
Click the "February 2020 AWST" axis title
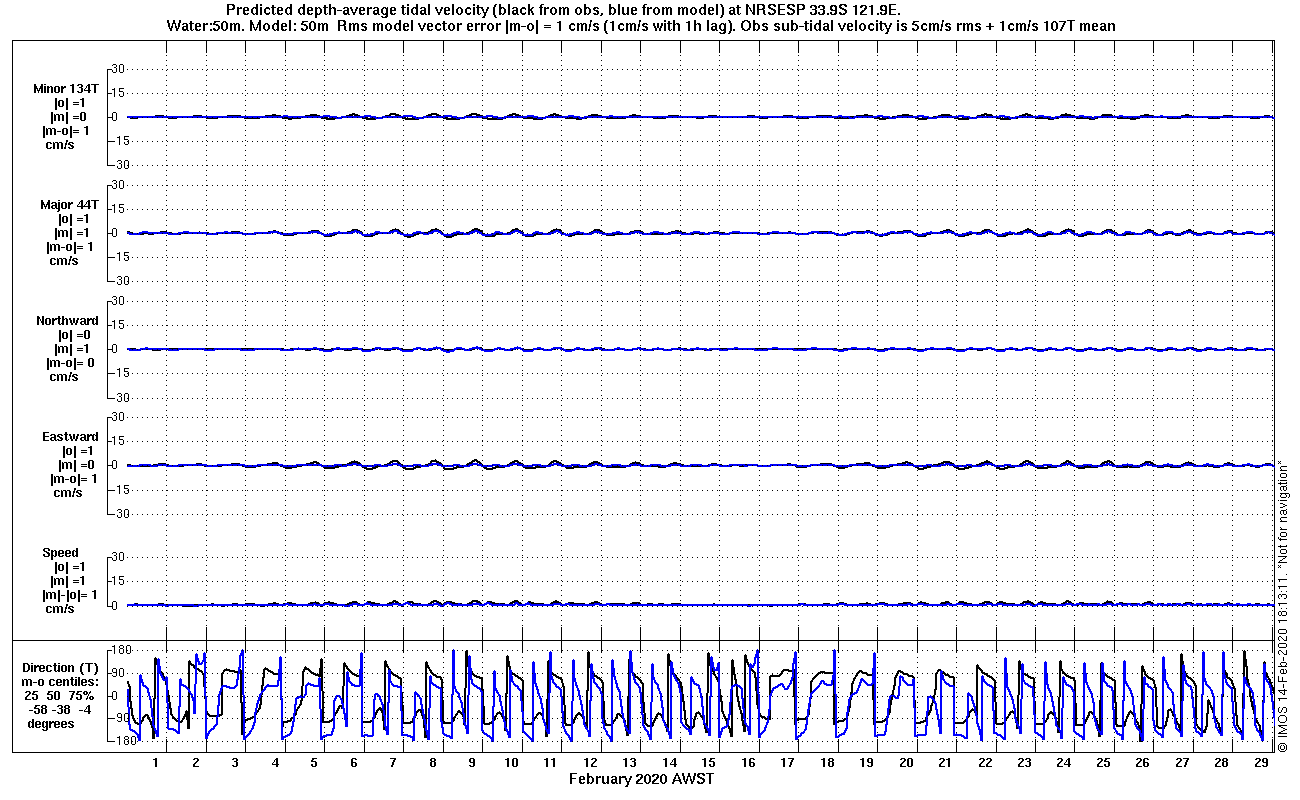(x=642, y=779)
